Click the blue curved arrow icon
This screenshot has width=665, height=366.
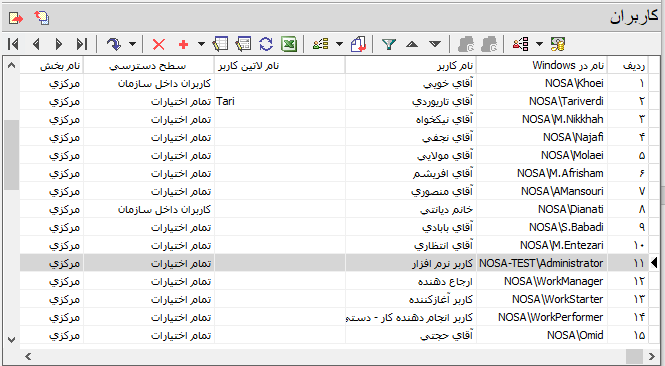coord(114,44)
